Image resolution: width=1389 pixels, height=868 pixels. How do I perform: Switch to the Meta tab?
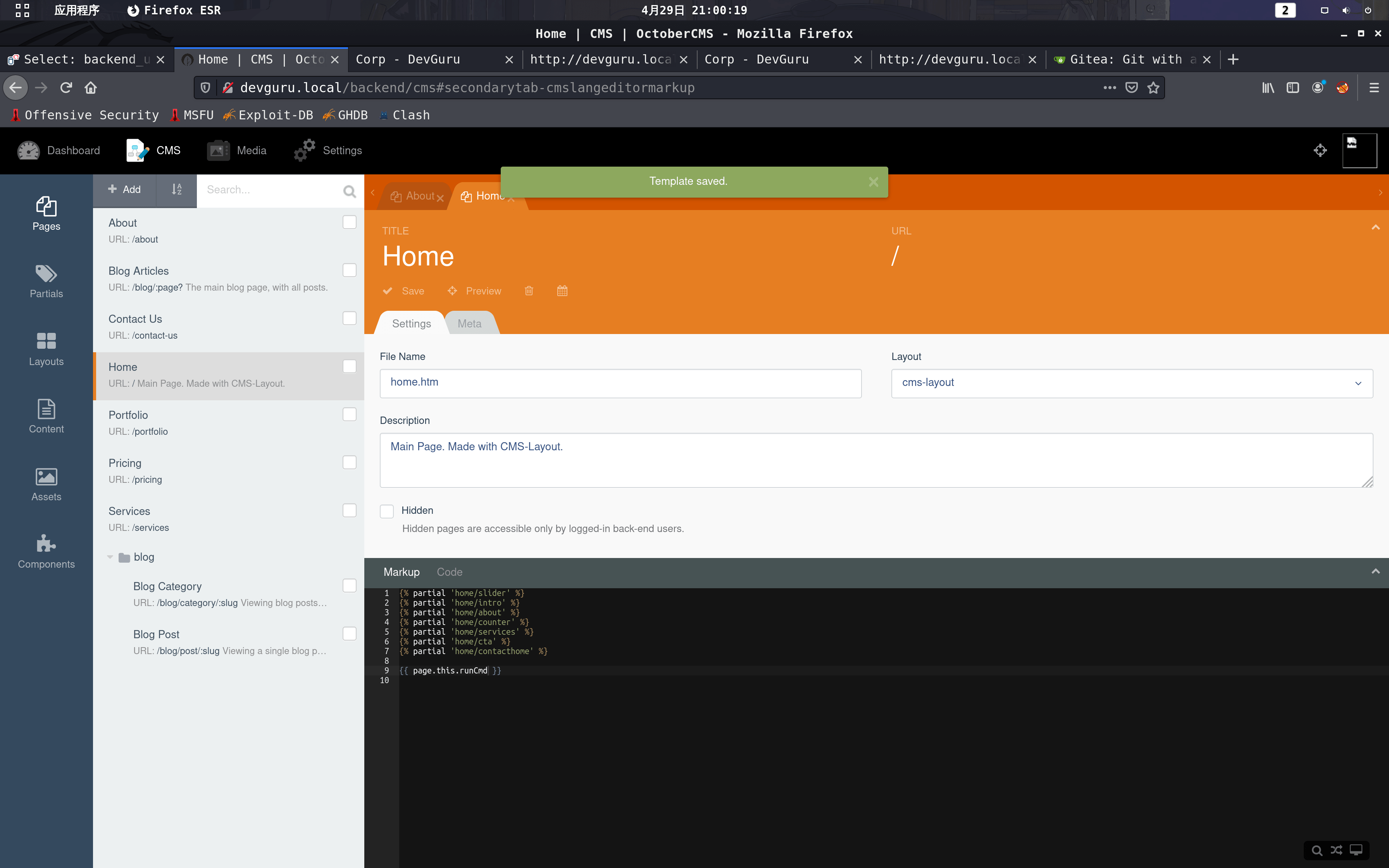pyautogui.click(x=469, y=324)
